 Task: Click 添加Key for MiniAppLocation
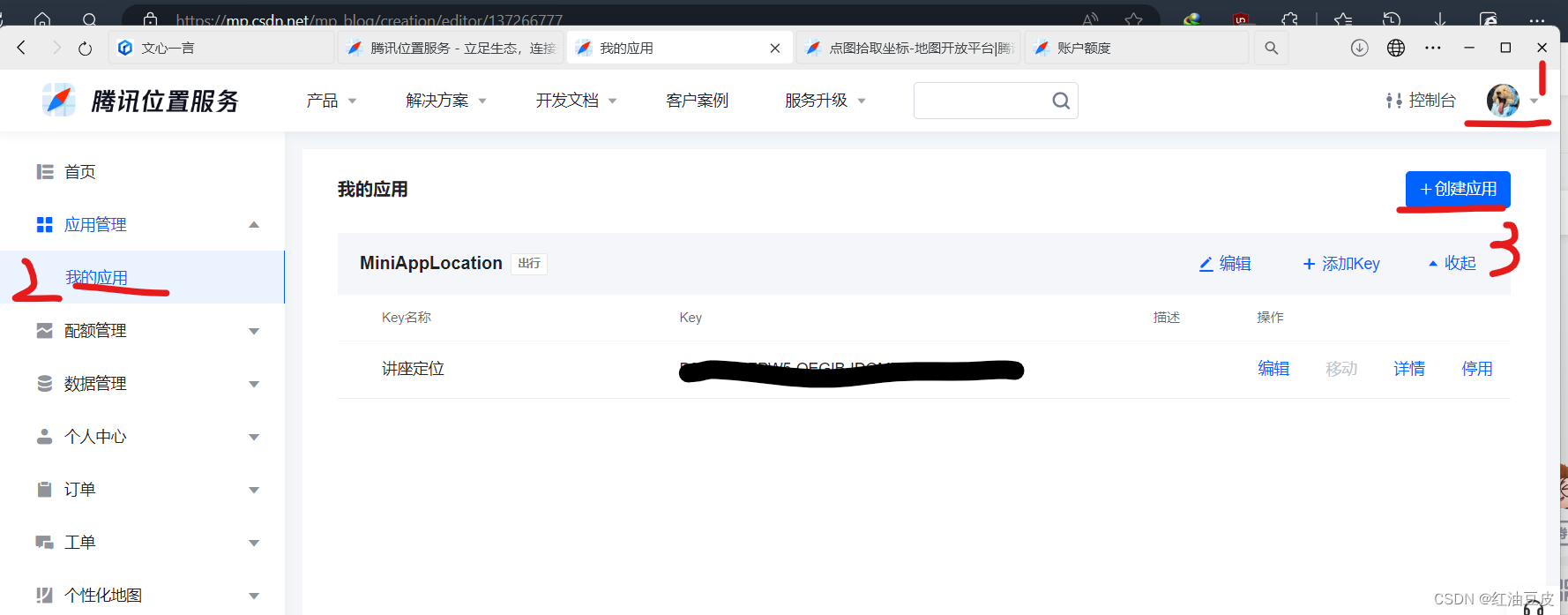click(1341, 264)
